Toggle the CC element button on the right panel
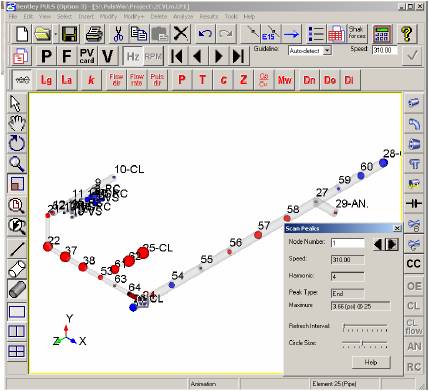 coord(413,264)
